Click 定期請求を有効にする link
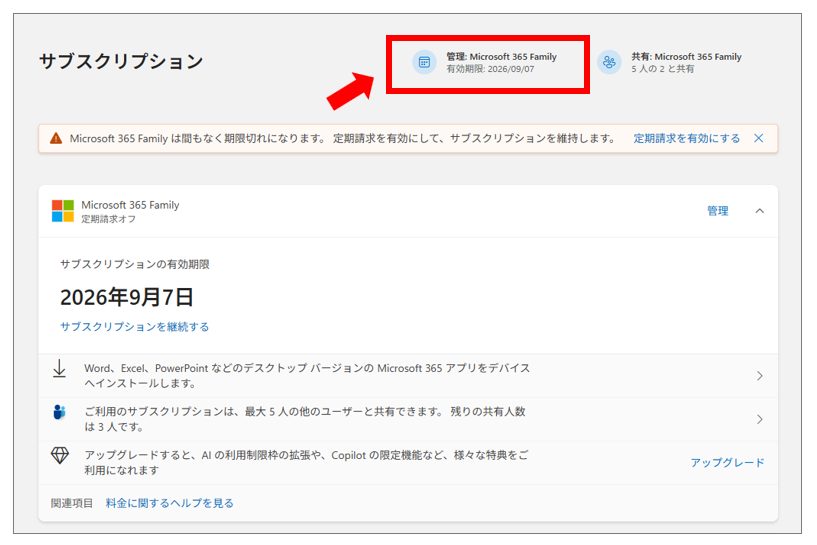The image size is (817, 545). pyautogui.click(x=687, y=139)
